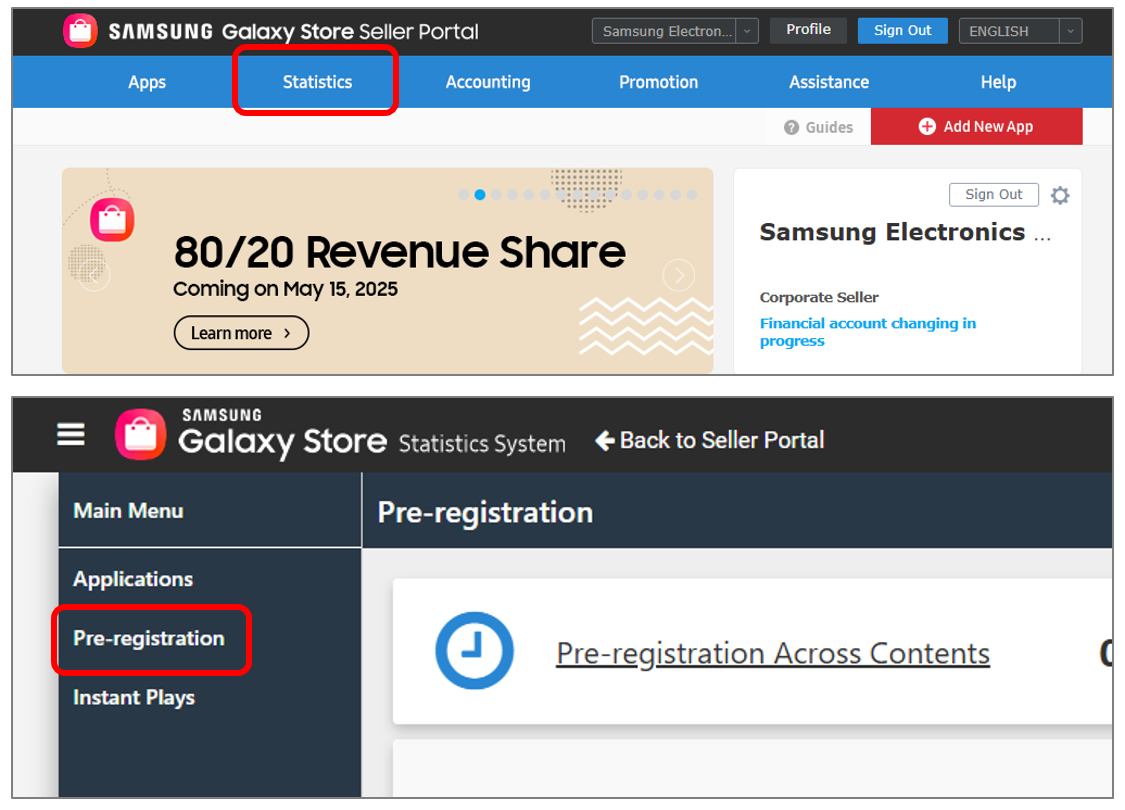Screen dimensions: 1125x810
Task: Open the Assistance tab
Action: coord(829,82)
